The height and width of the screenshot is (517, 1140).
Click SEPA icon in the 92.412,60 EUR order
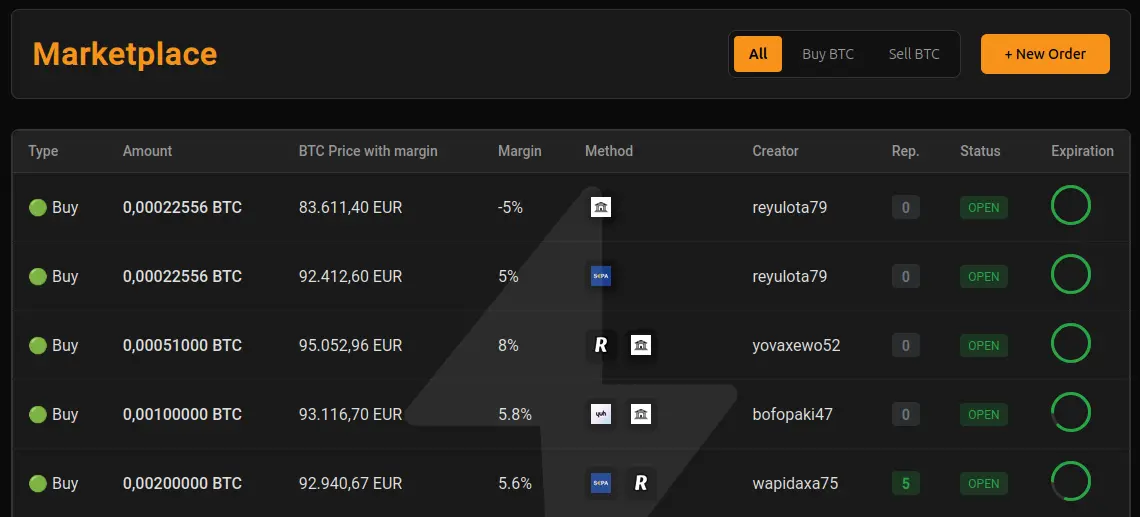pos(601,276)
